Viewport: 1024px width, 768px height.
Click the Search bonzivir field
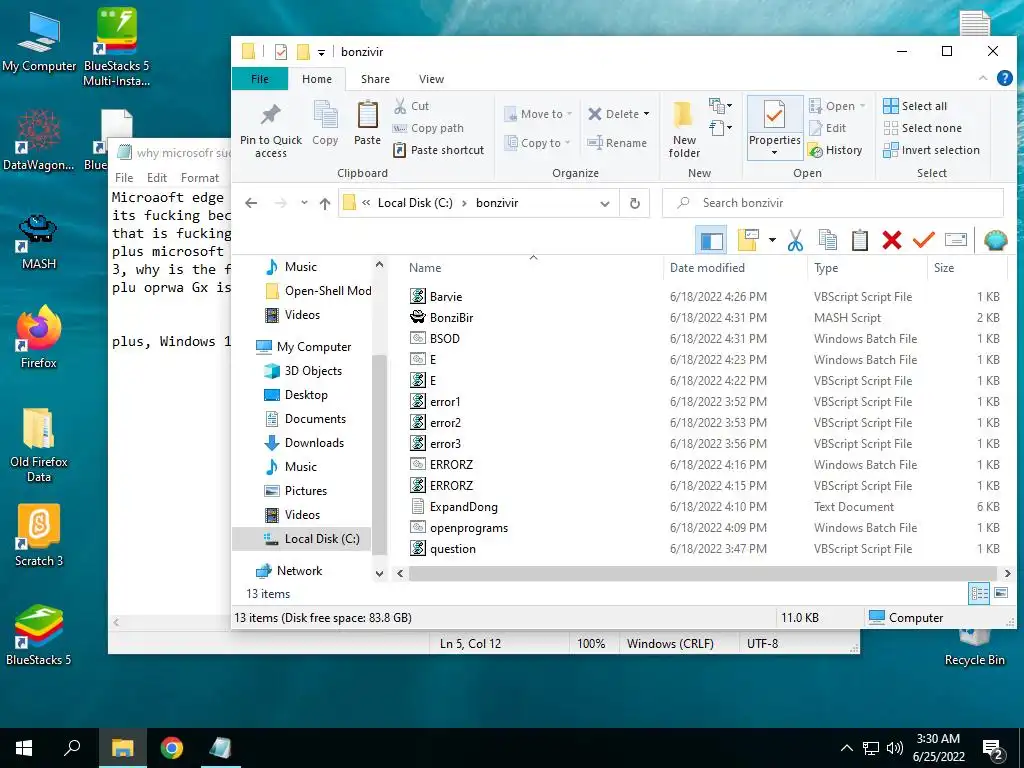coord(833,203)
